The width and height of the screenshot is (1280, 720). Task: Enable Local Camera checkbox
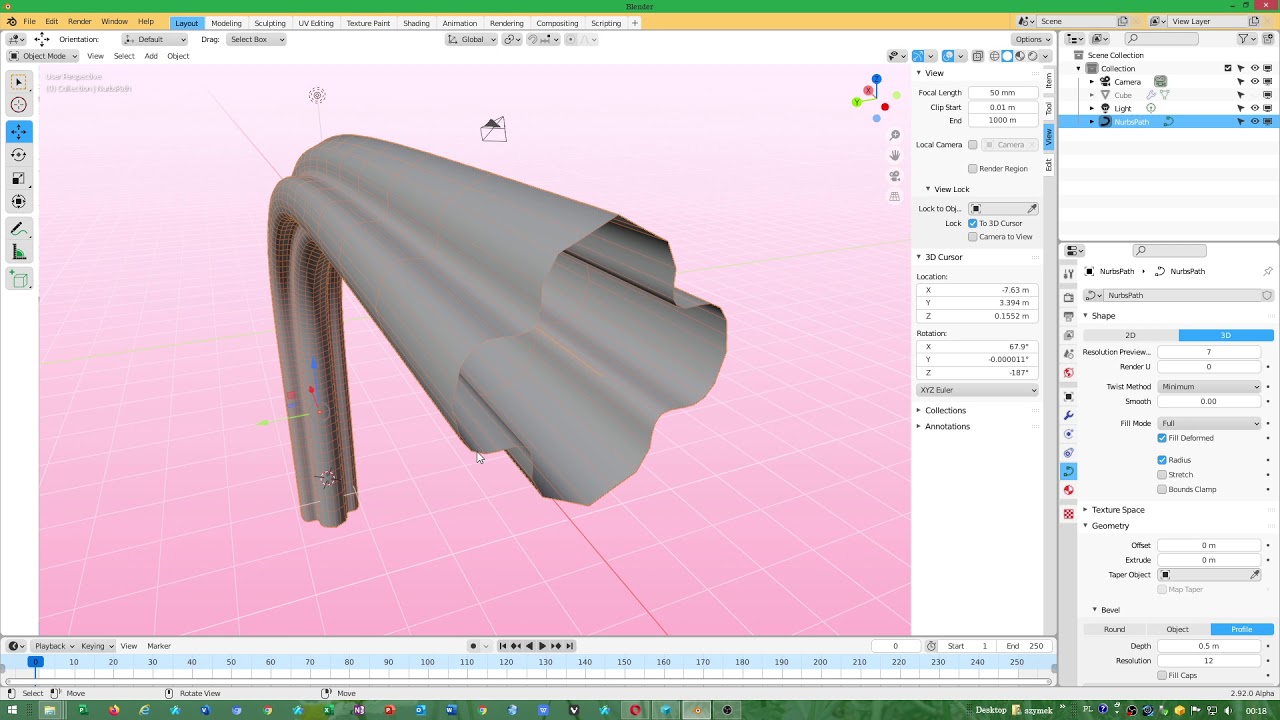click(972, 145)
